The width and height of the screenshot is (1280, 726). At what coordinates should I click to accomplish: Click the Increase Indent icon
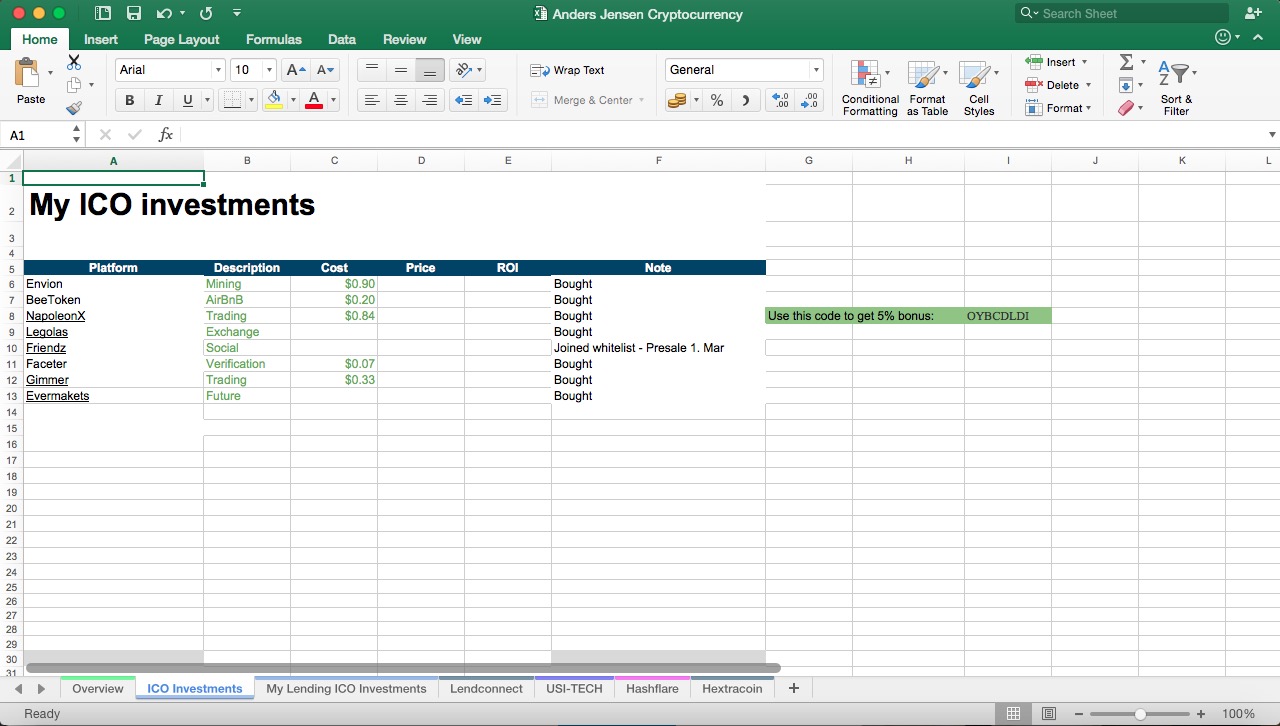point(493,100)
